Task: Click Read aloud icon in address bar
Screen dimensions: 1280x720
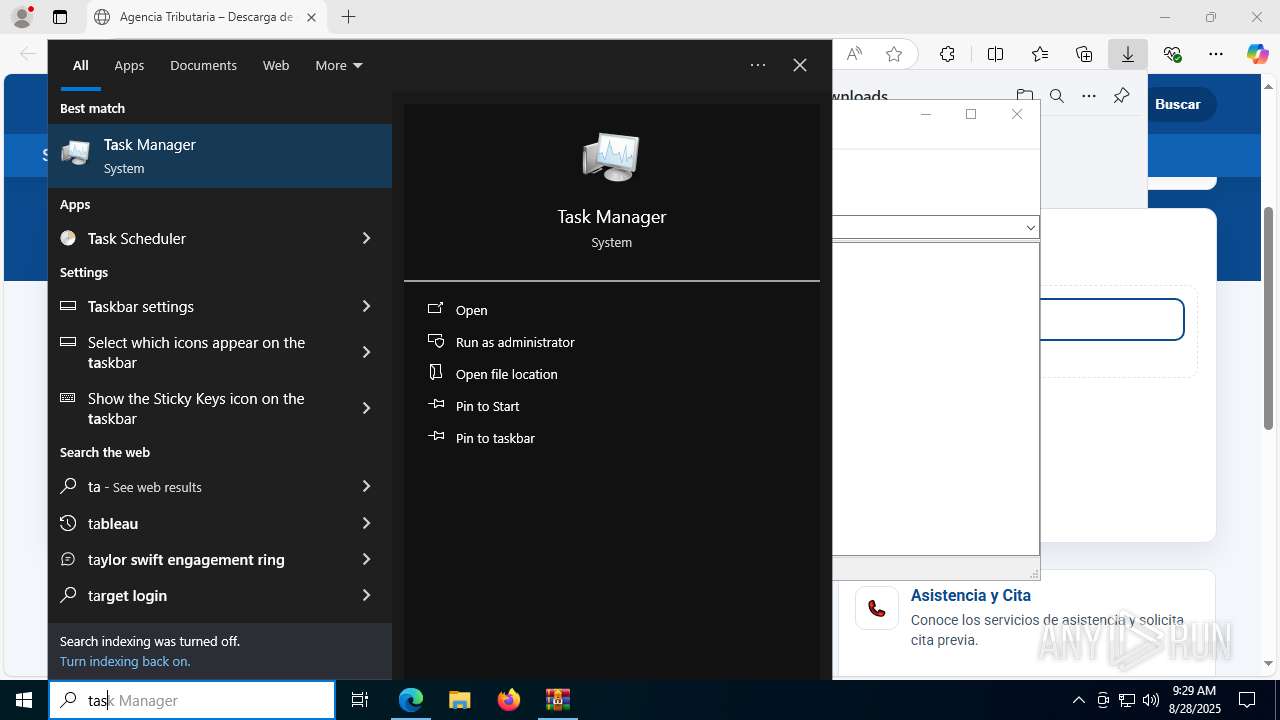Action: [x=854, y=54]
